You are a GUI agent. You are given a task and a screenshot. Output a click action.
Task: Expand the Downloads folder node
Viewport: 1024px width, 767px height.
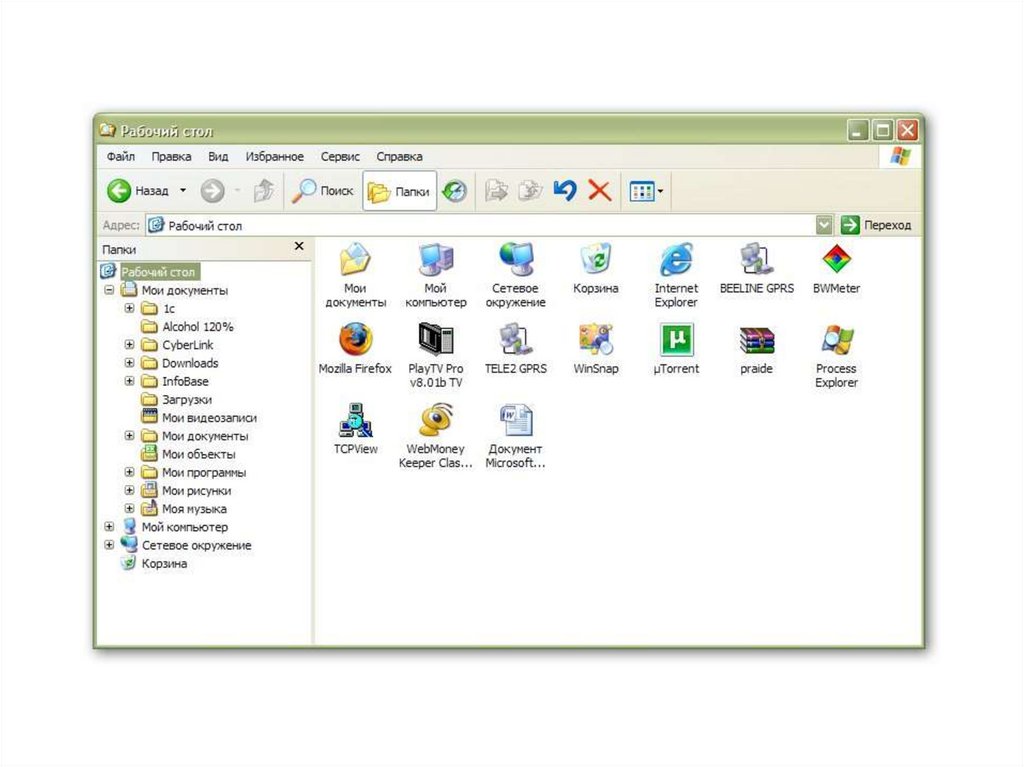click(x=129, y=363)
